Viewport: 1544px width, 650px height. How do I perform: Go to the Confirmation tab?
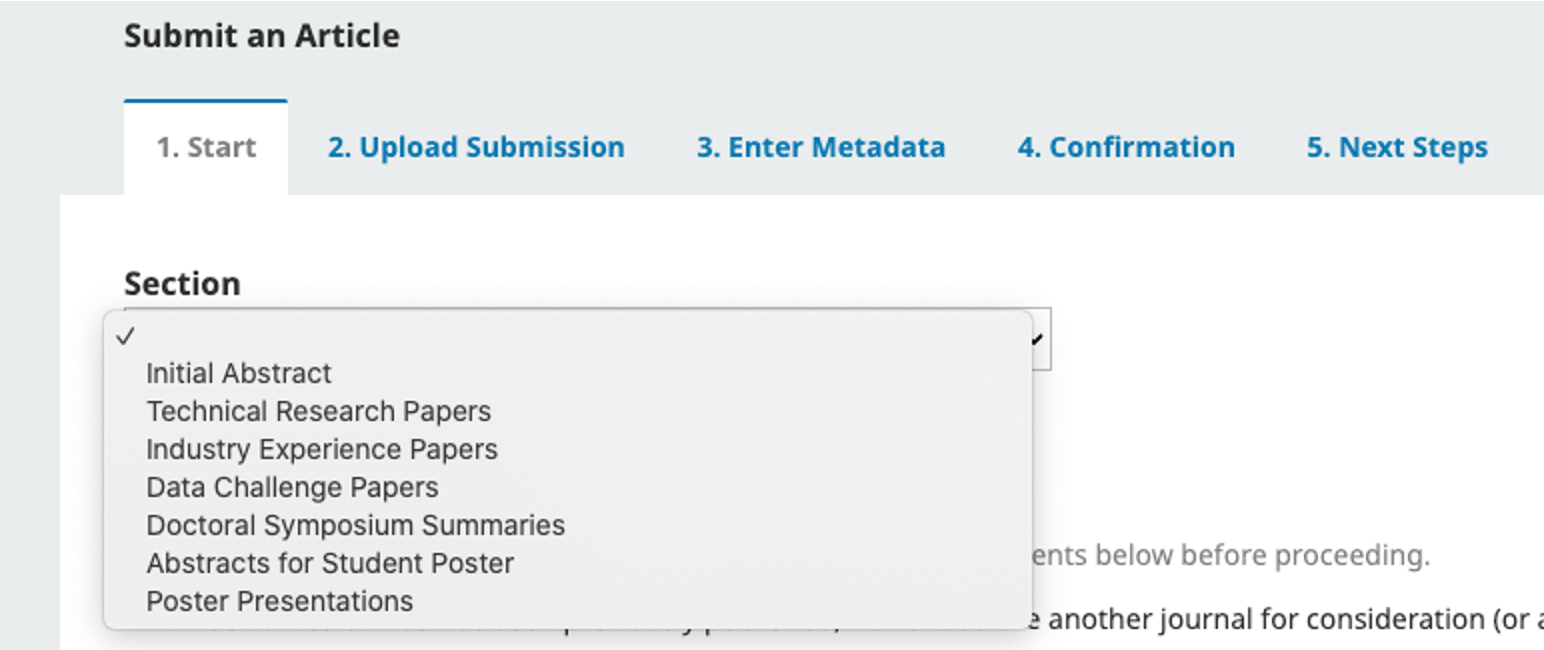pyautogui.click(x=1126, y=147)
